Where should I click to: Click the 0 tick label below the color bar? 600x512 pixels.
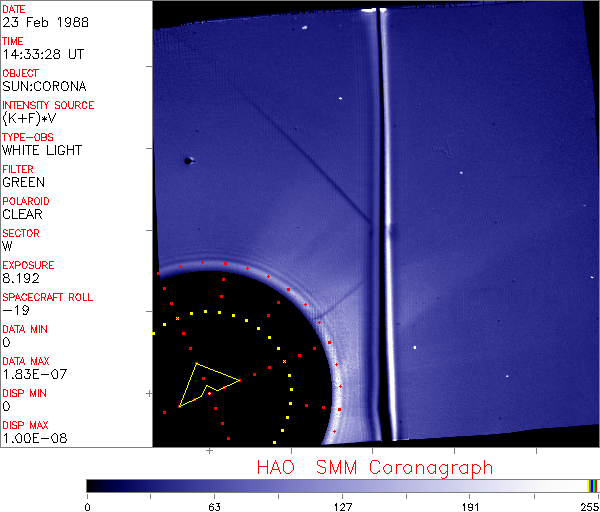coord(88,507)
